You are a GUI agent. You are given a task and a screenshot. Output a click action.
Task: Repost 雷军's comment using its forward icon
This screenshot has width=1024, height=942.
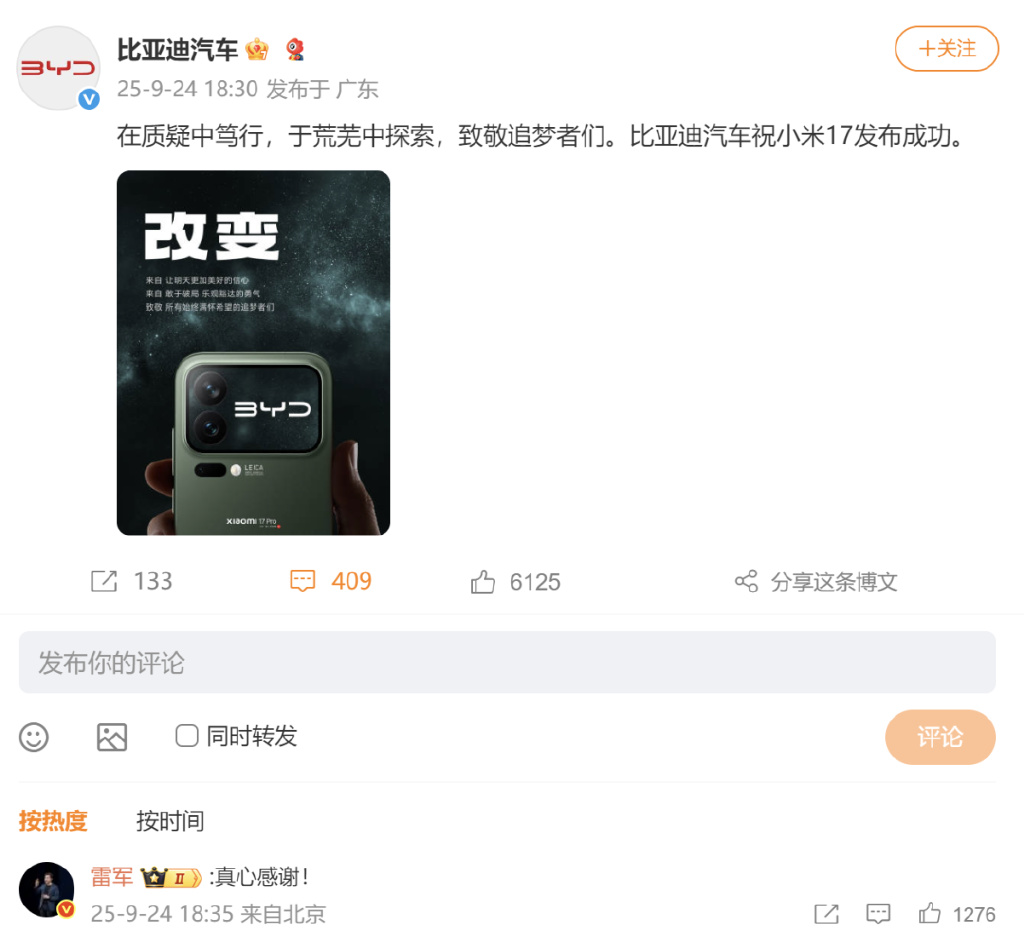[826, 913]
